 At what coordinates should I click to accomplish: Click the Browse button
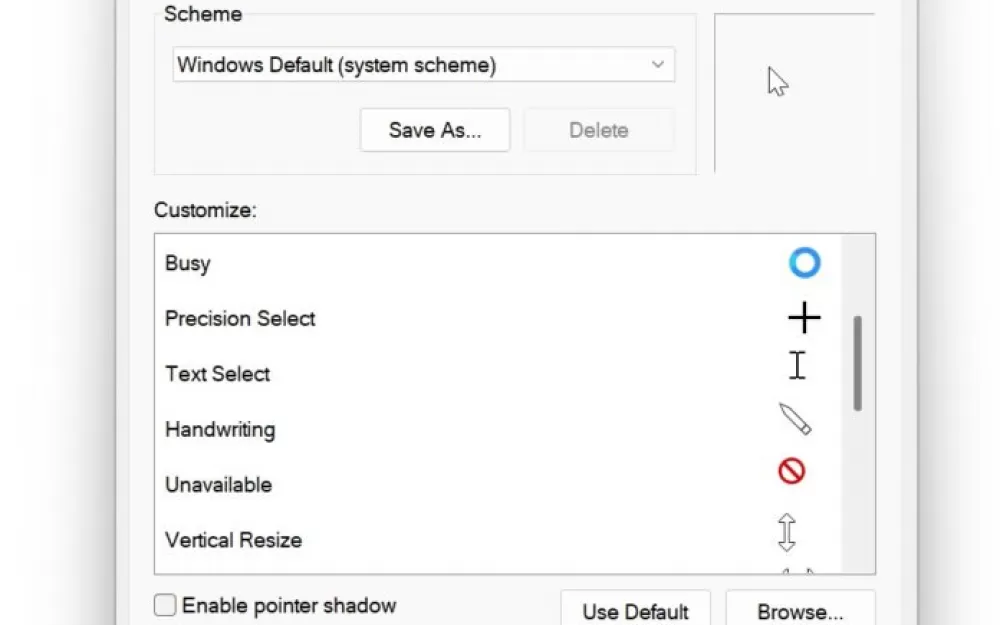pos(800,611)
